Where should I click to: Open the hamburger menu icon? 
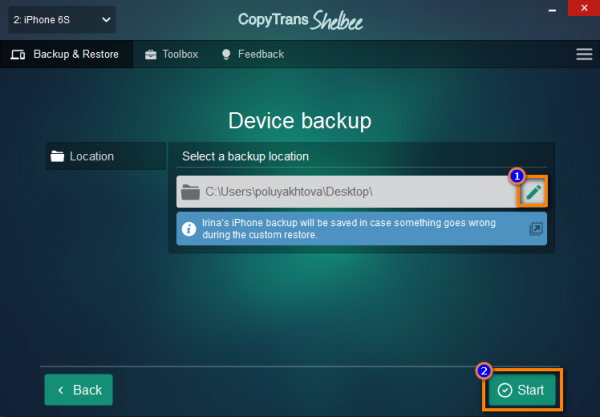pos(584,54)
